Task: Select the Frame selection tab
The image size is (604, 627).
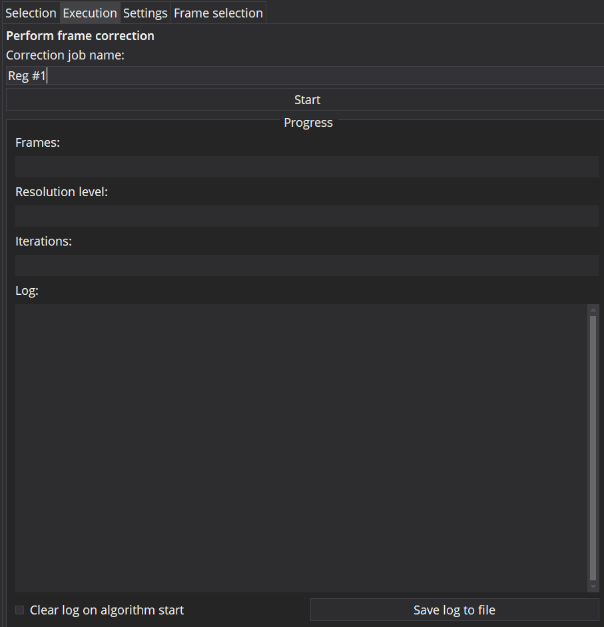Action: point(218,13)
